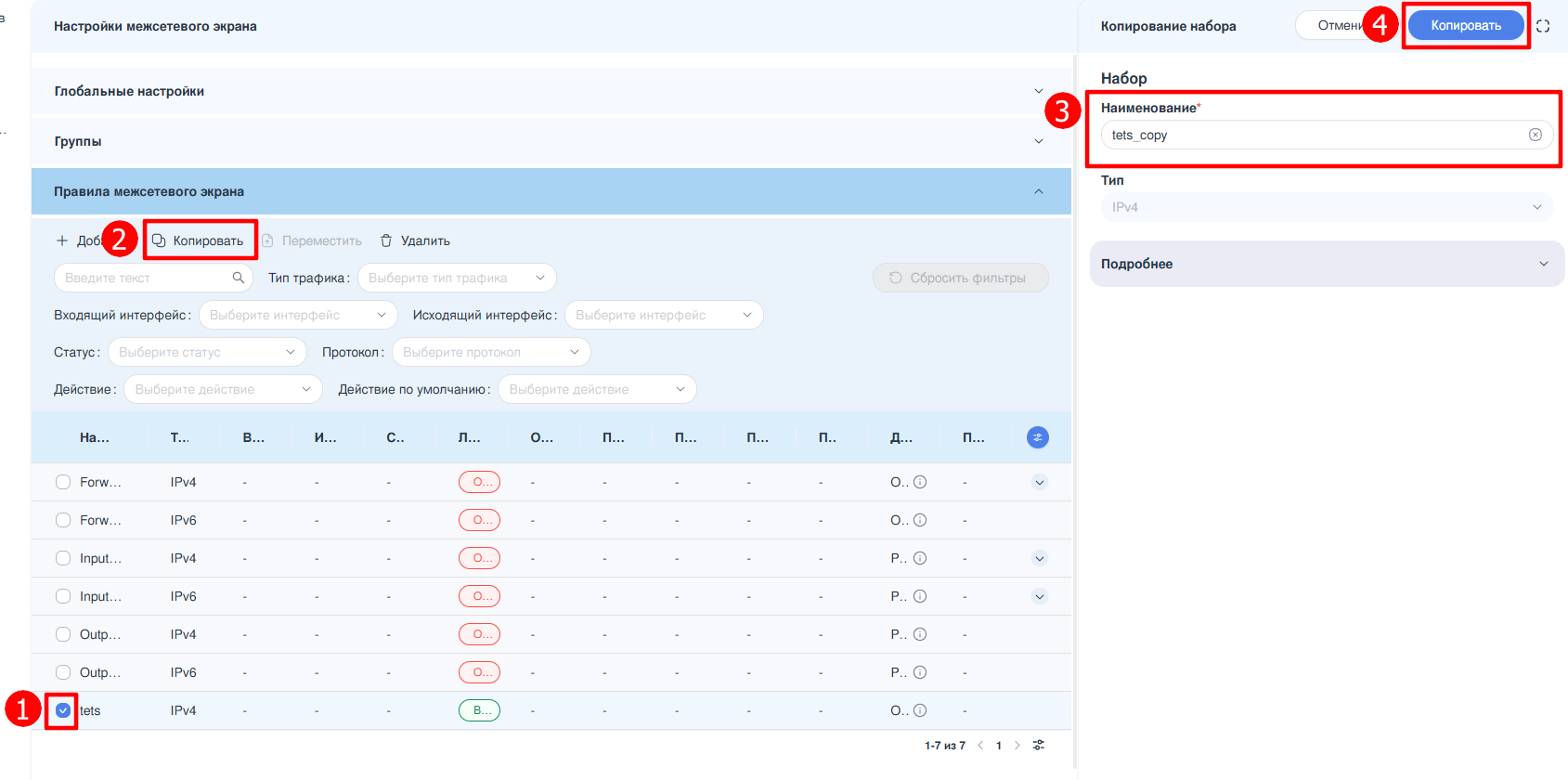Uncheck the tets rule checkbox
This screenshot has height=780, width=1568.
tap(63, 710)
